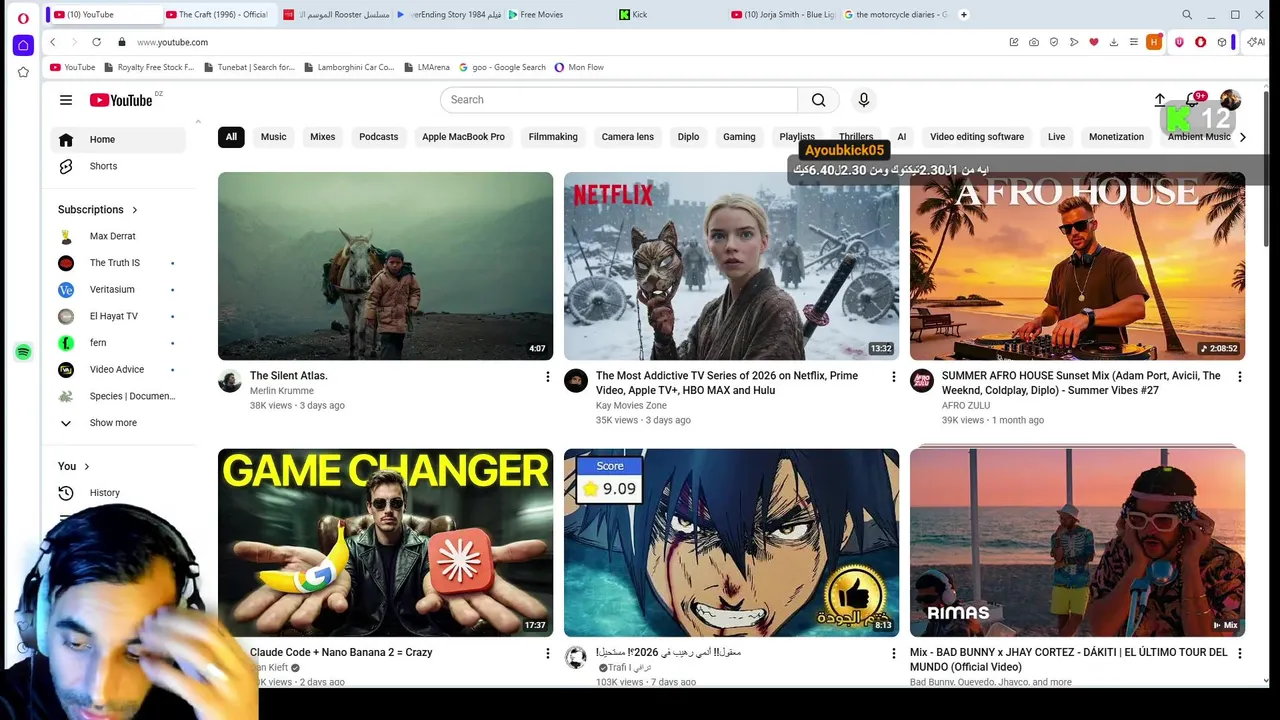
Task: Click the send arrow icon in address bar
Action: (x=1073, y=42)
